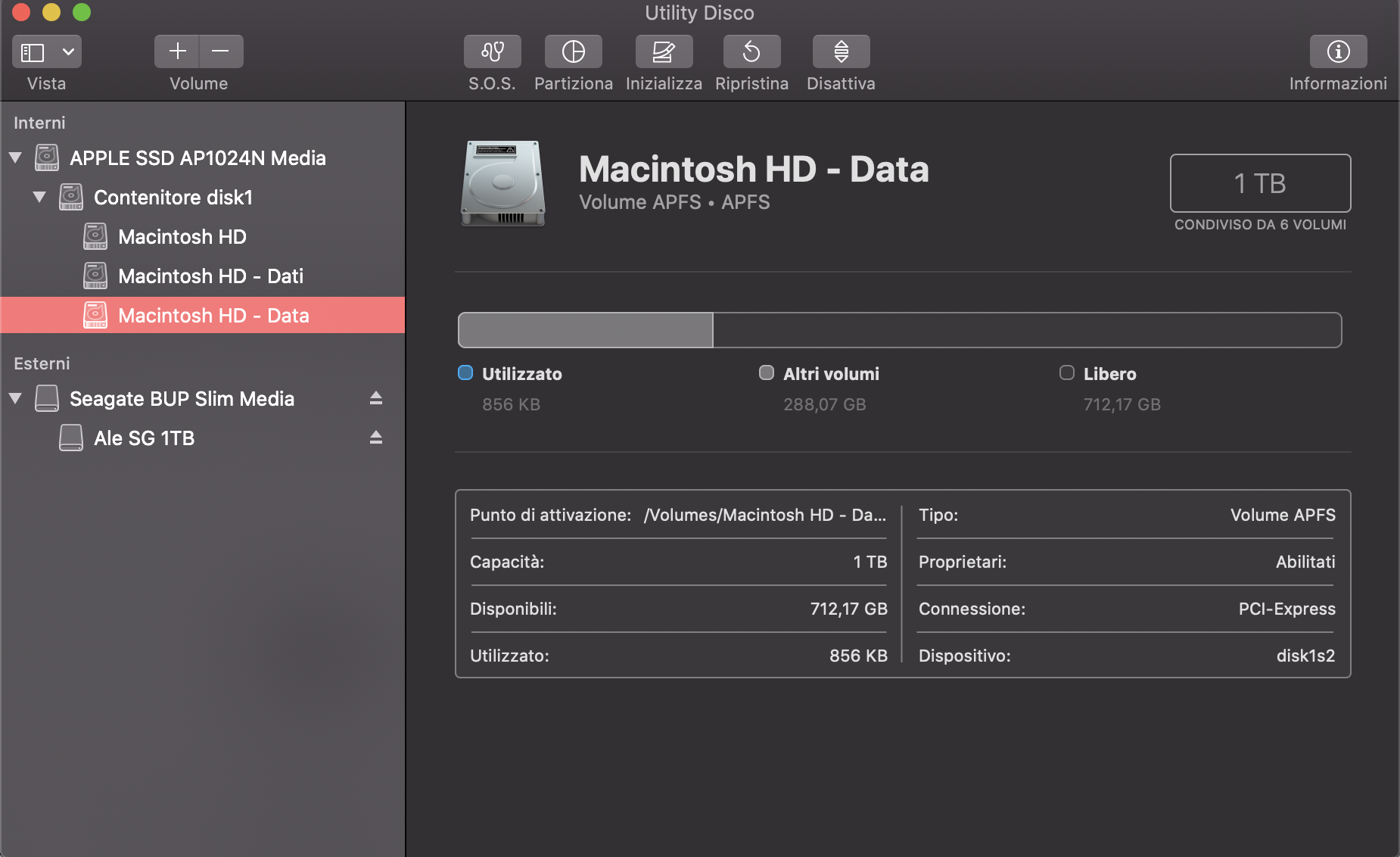The width and height of the screenshot is (1400, 857).
Task: Unmount volume with Disattiva icon
Action: tap(840, 52)
